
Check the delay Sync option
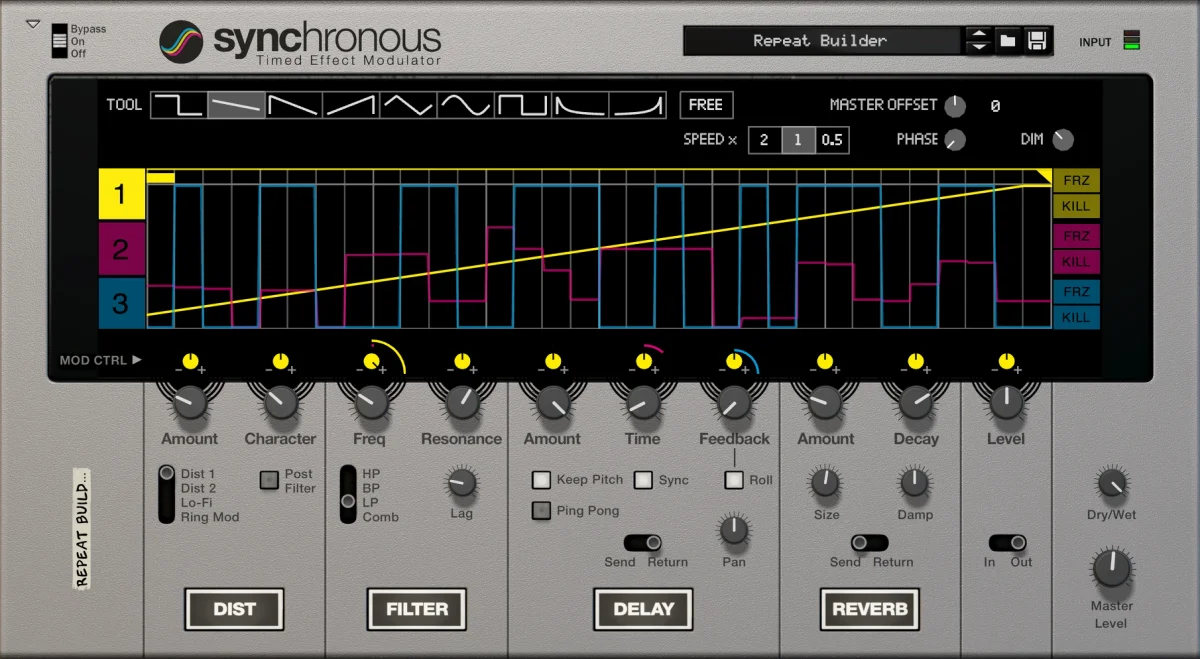(643, 480)
